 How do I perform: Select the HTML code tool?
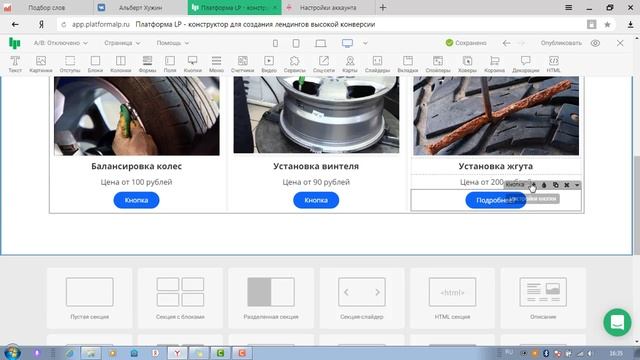(553, 64)
